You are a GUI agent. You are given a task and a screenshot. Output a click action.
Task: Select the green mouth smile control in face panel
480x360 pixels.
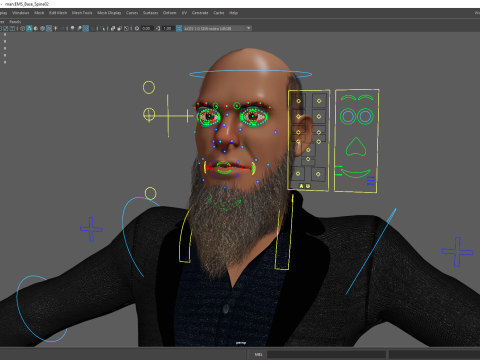point(355,173)
